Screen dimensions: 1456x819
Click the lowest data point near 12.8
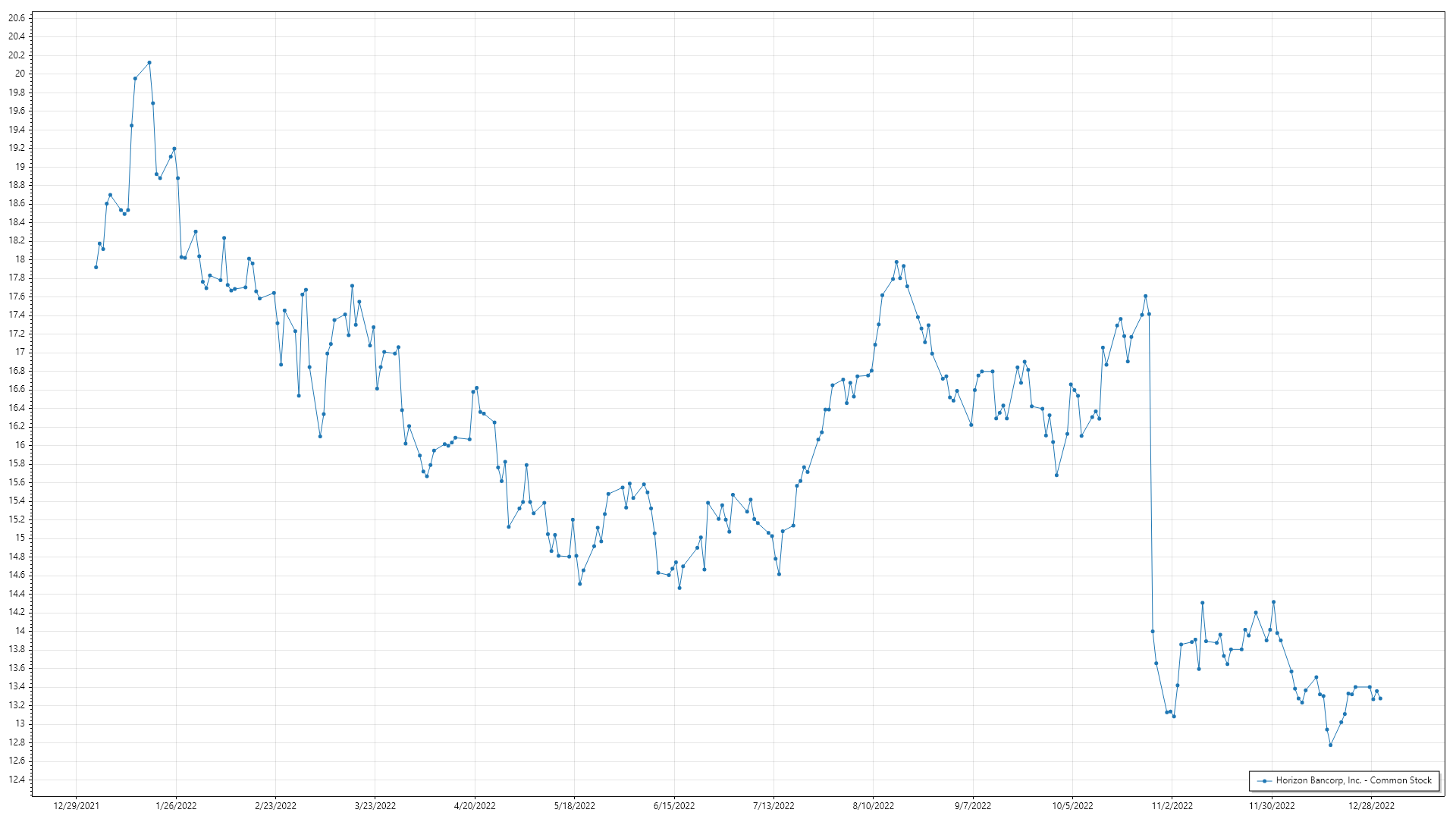(1330, 745)
